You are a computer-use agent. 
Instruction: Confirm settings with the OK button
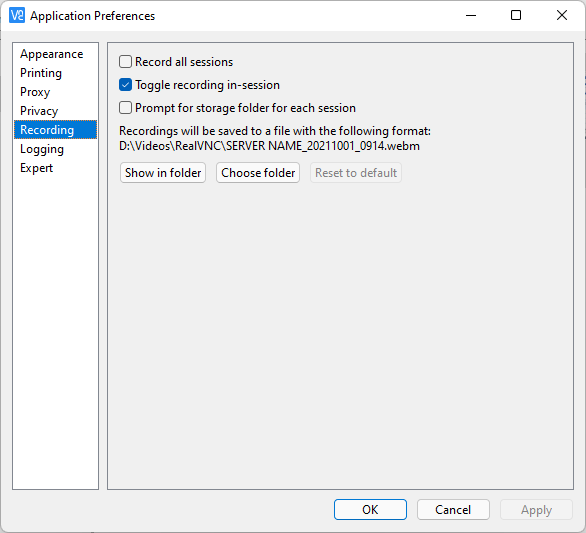(x=370, y=509)
